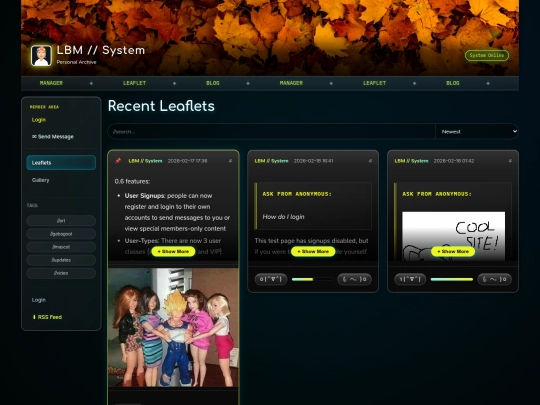This screenshot has height=405, width=540.
Task: Click the 'User Signups' bullet text
Action: (x=145, y=196)
